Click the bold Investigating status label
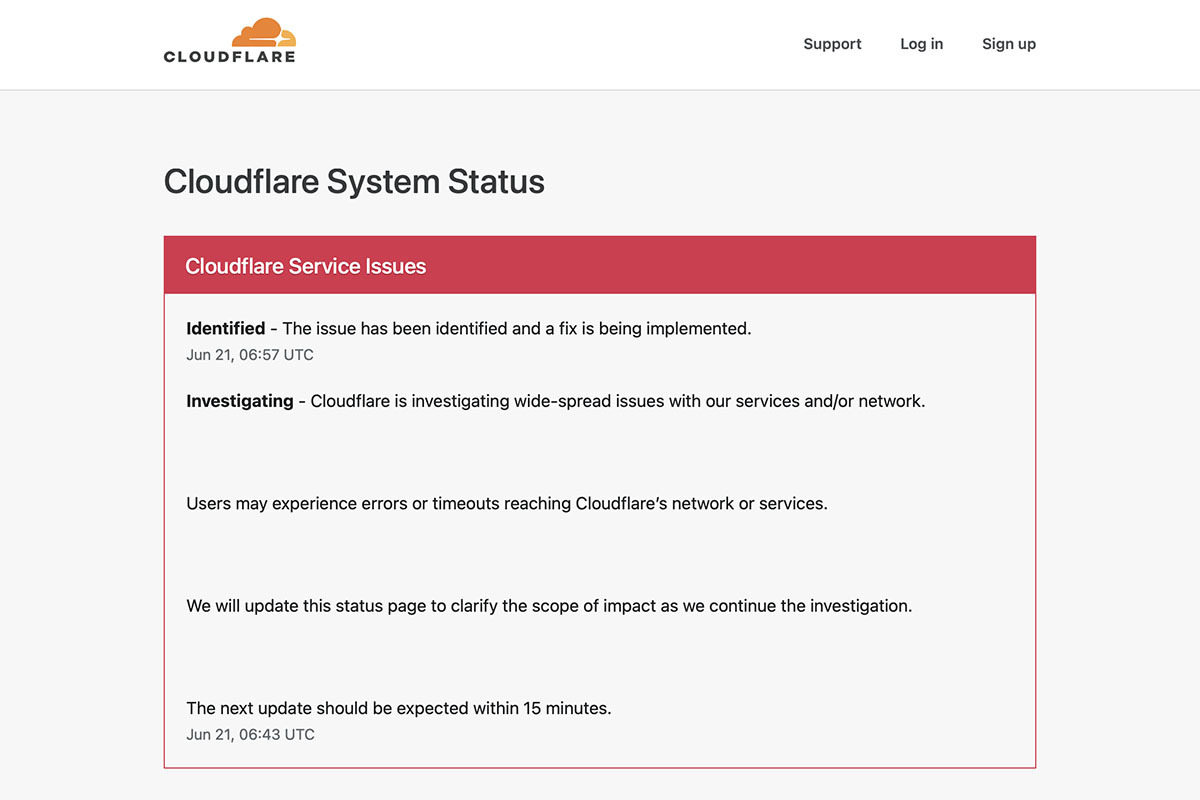The width and height of the screenshot is (1200, 800). click(x=240, y=401)
